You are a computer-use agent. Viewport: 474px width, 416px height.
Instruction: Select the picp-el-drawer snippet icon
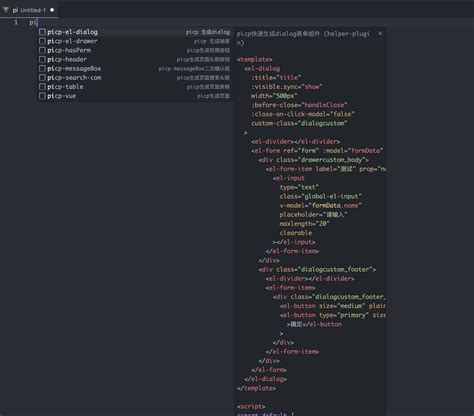click(x=42, y=41)
